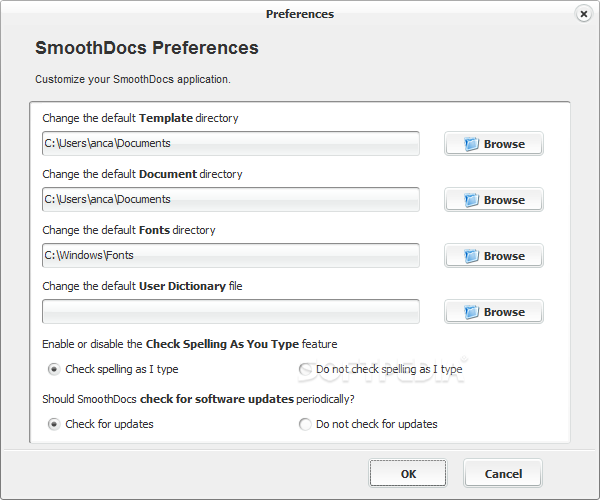
Task: Select "Do not check spelling as I type"
Action: 305,369
